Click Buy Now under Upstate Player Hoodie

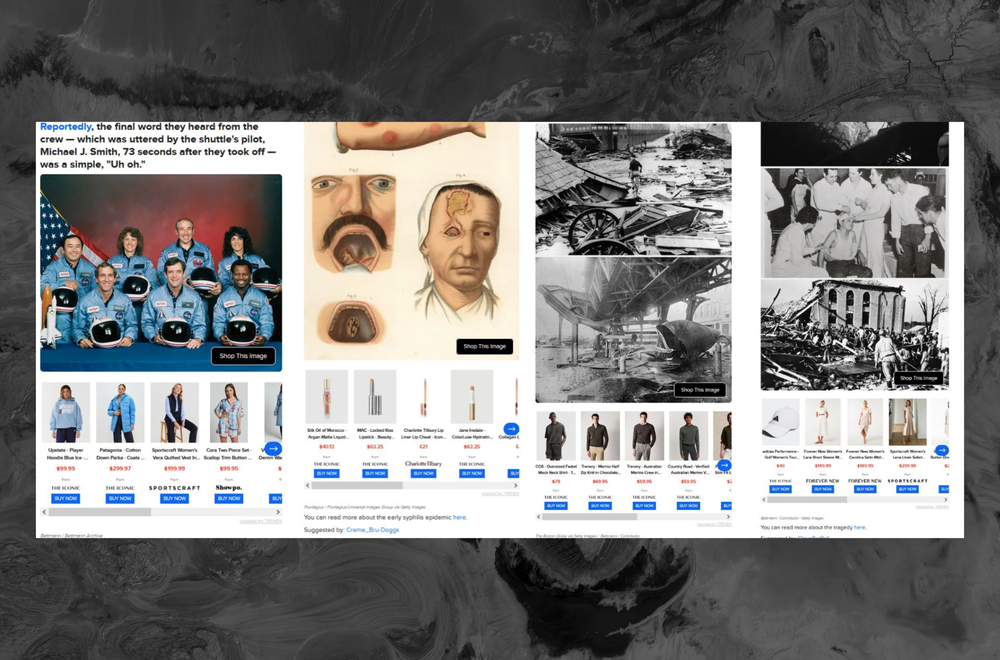point(66,499)
